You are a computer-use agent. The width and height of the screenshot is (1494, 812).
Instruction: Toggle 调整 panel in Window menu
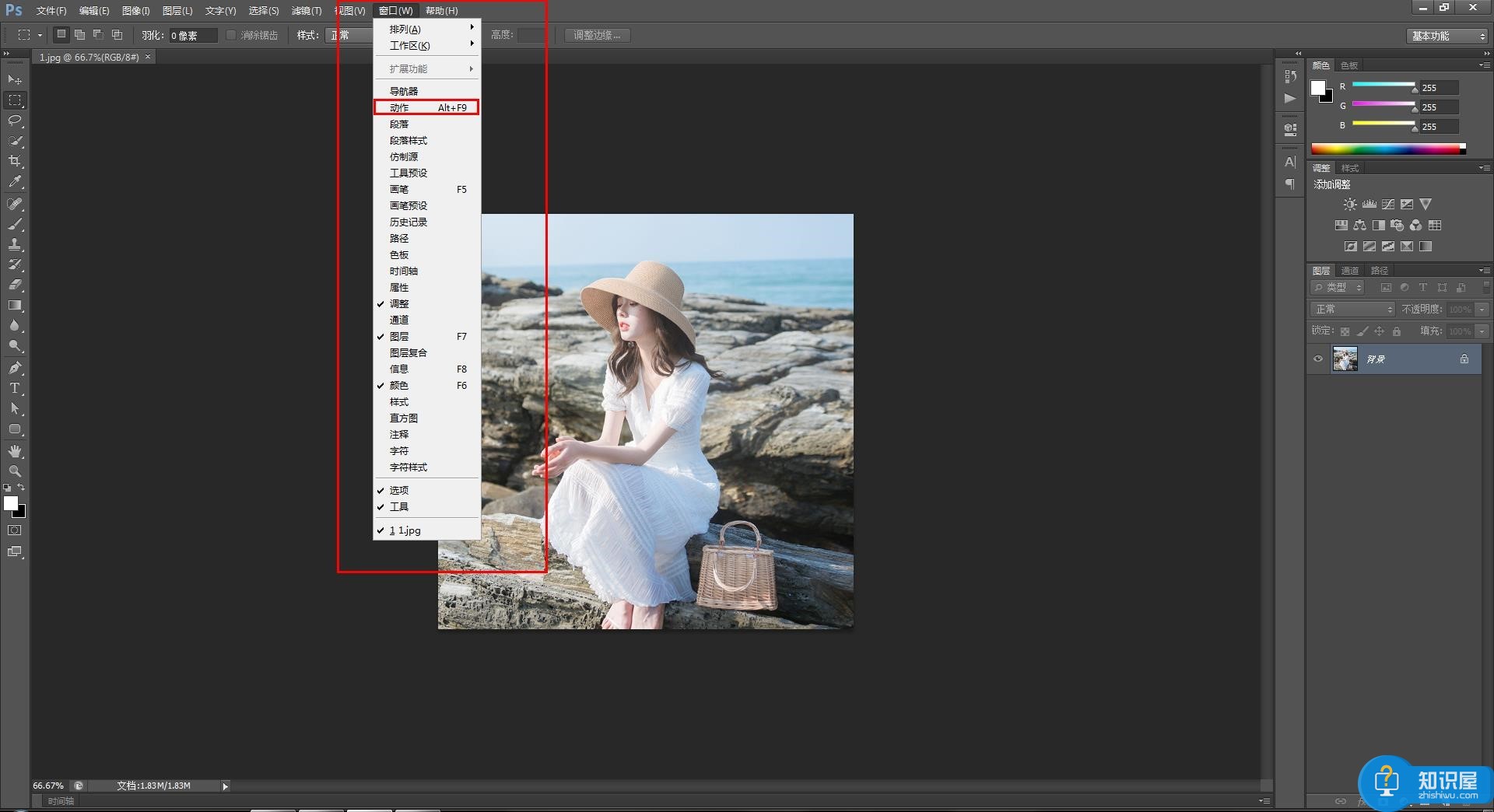click(x=426, y=304)
